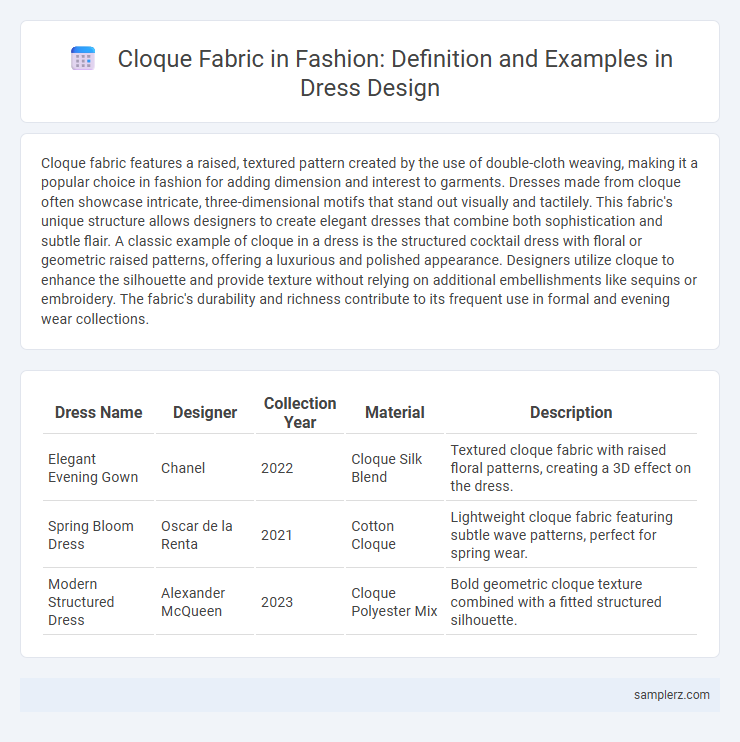The height and width of the screenshot is (742, 740).
Task: Select the 'Collection Year' column header
Action: click(x=300, y=412)
